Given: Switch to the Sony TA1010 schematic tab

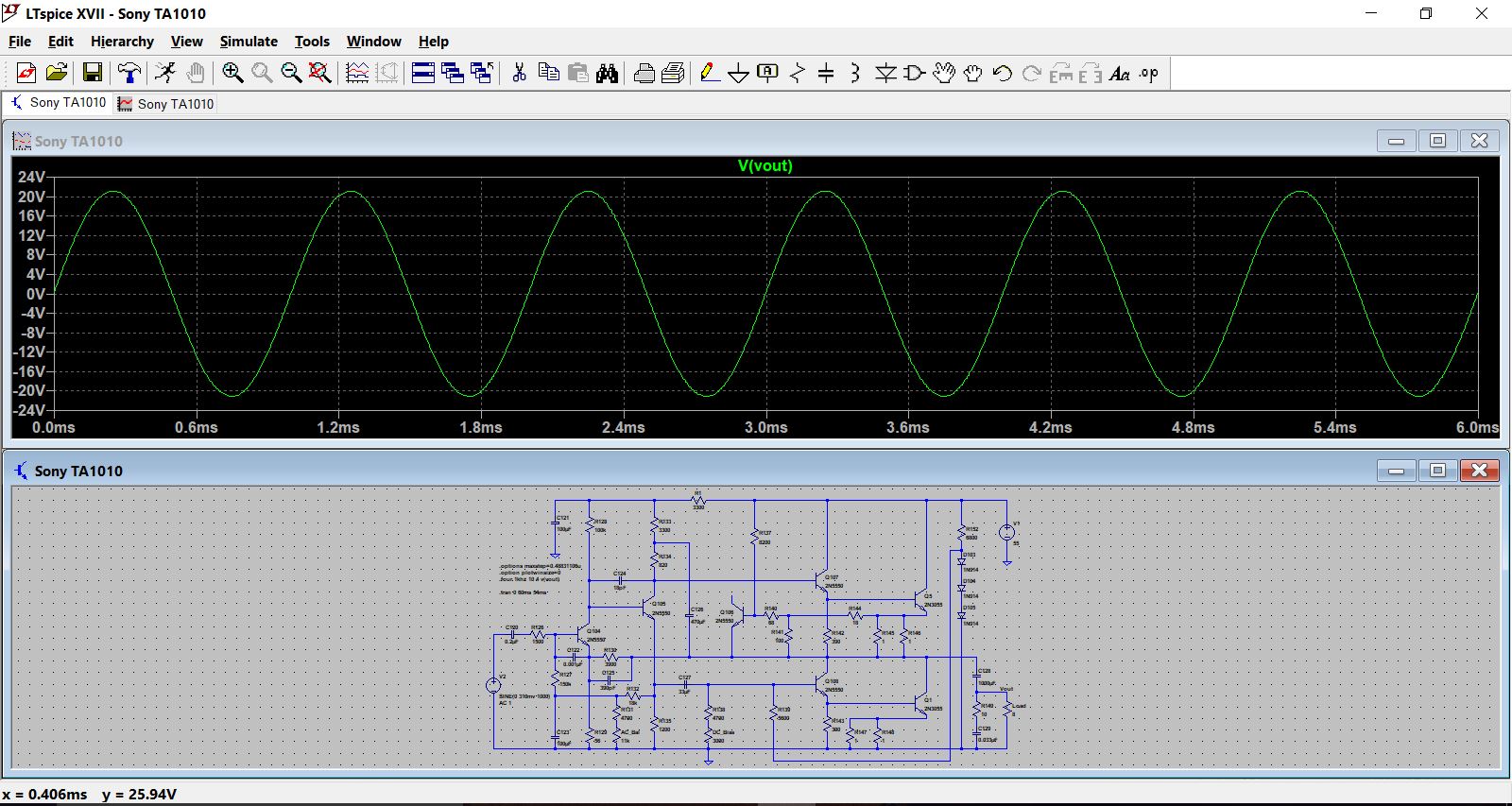Looking at the screenshot, I should pos(59,103).
